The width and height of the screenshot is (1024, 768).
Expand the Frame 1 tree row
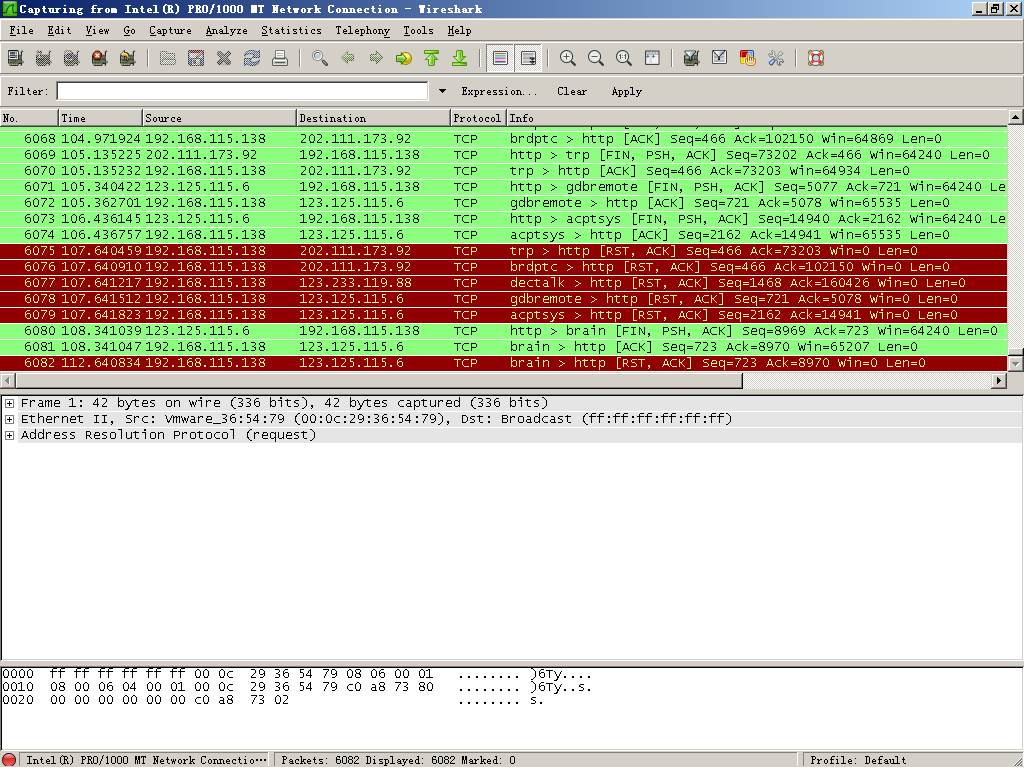[x=9, y=403]
